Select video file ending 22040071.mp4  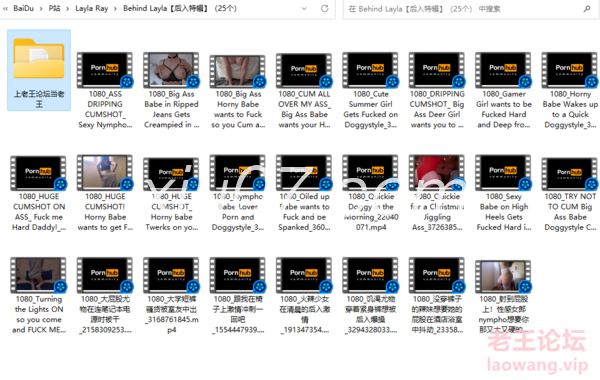[x=370, y=193]
